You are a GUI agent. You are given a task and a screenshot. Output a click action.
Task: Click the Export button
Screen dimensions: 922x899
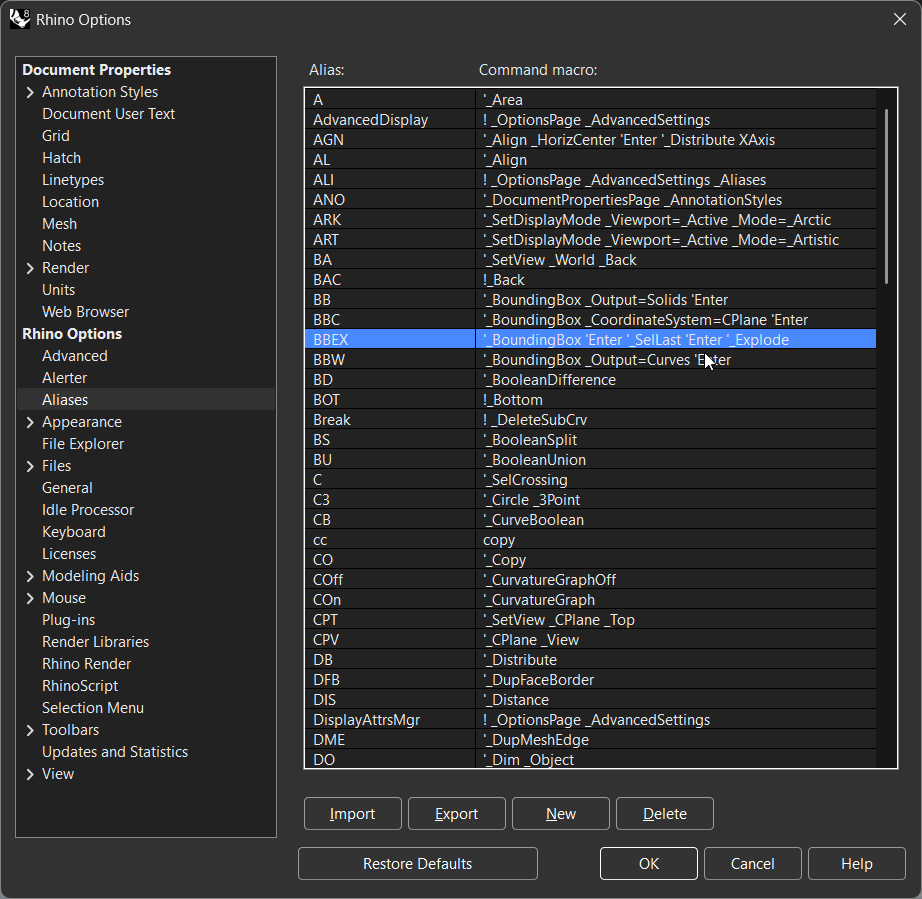click(456, 814)
